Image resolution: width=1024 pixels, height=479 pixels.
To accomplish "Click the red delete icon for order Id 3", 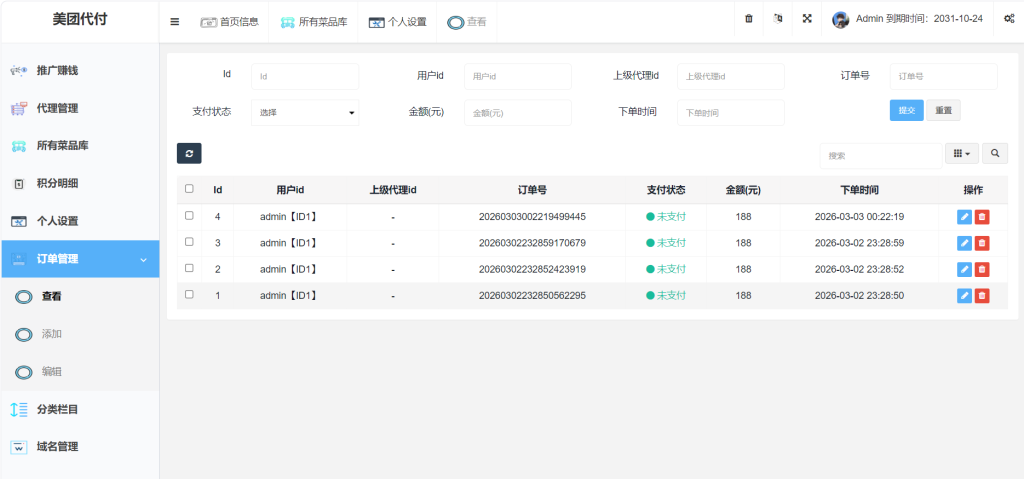I will (x=982, y=243).
